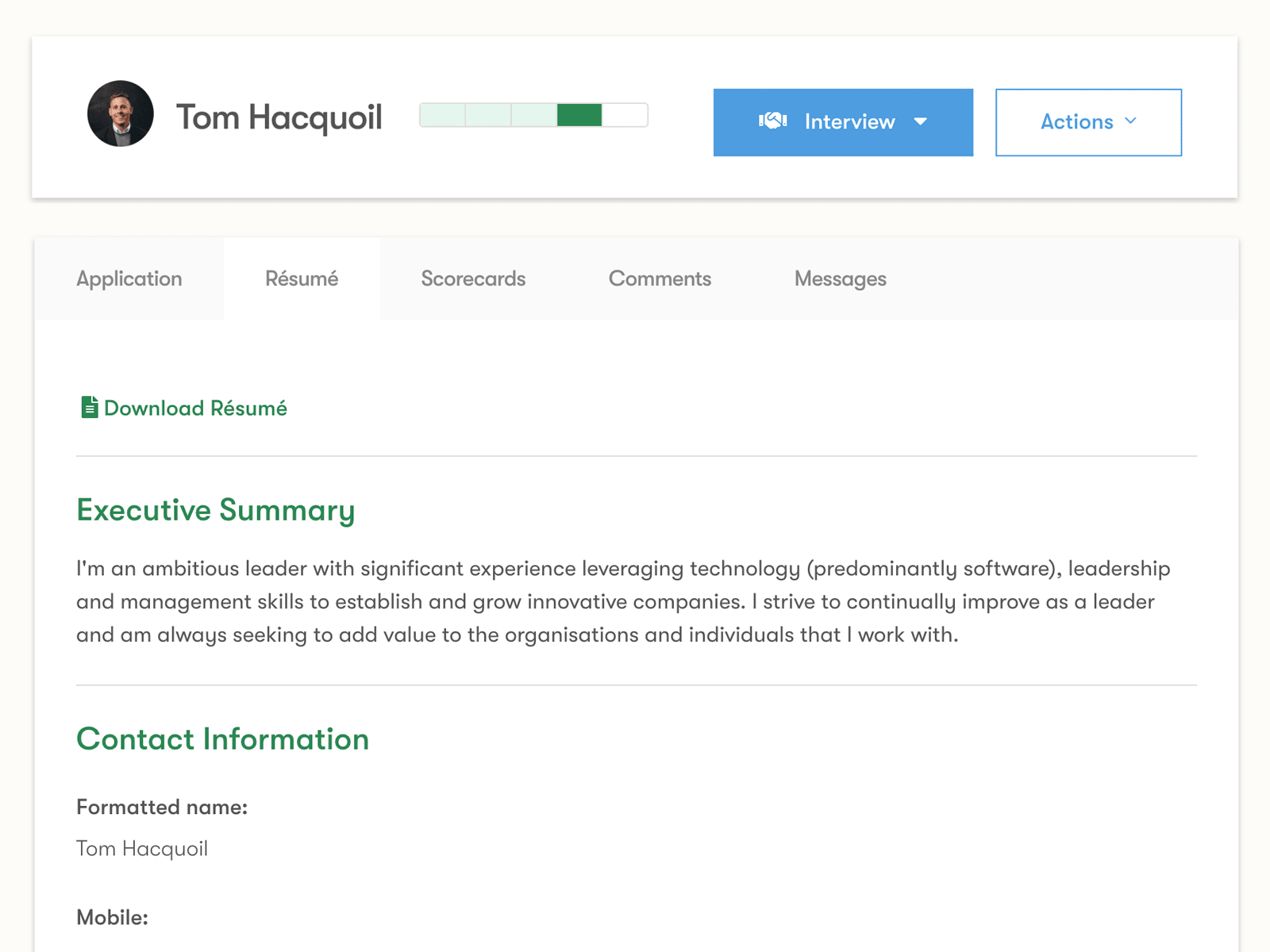The image size is (1270, 952).
Task: Click the Executive Summary heading
Action: click(215, 510)
